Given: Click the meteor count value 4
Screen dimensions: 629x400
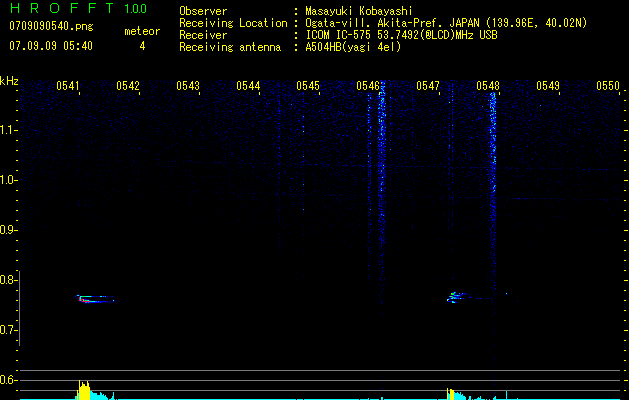Looking at the screenshot, I should (142, 46).
